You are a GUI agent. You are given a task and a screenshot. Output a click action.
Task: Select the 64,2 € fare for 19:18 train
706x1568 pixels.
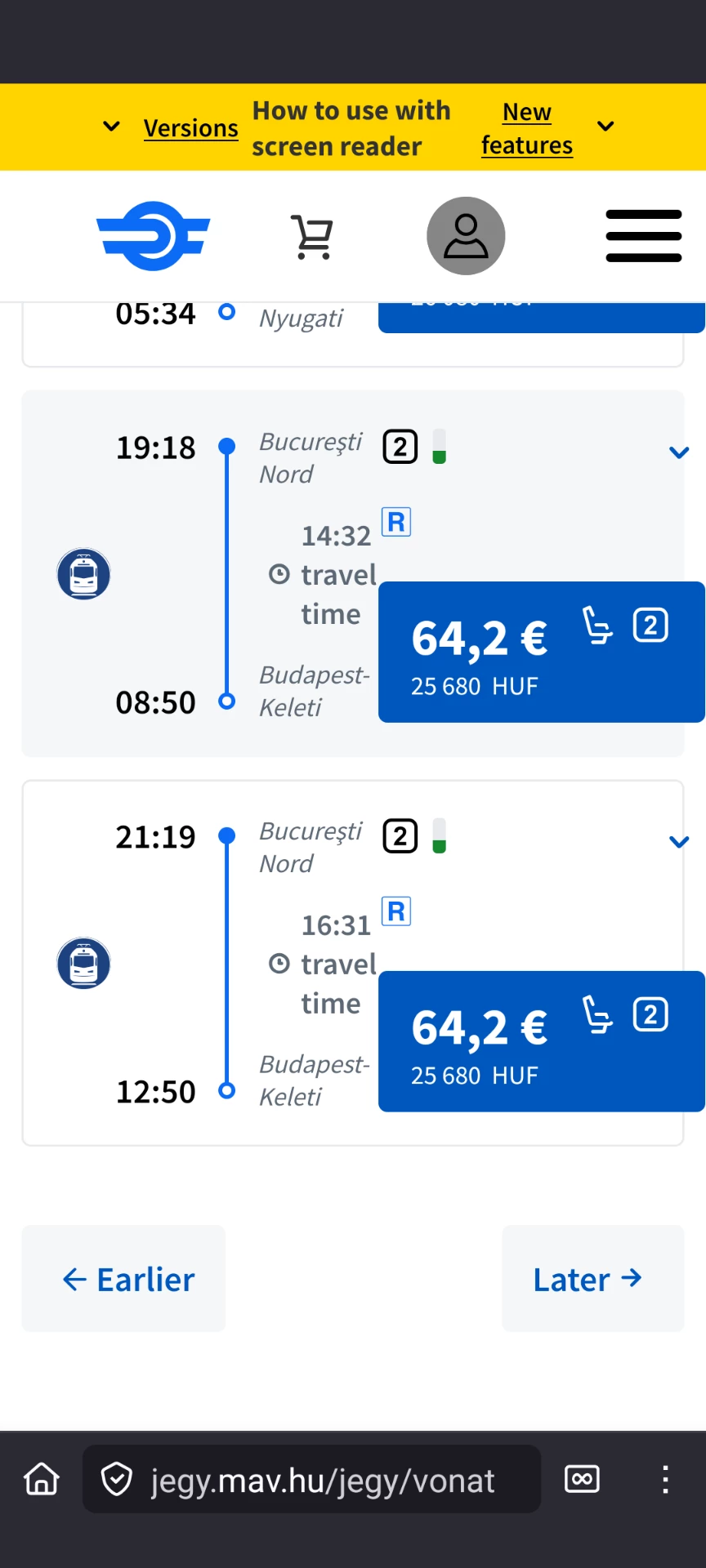[x=541, y=652]
